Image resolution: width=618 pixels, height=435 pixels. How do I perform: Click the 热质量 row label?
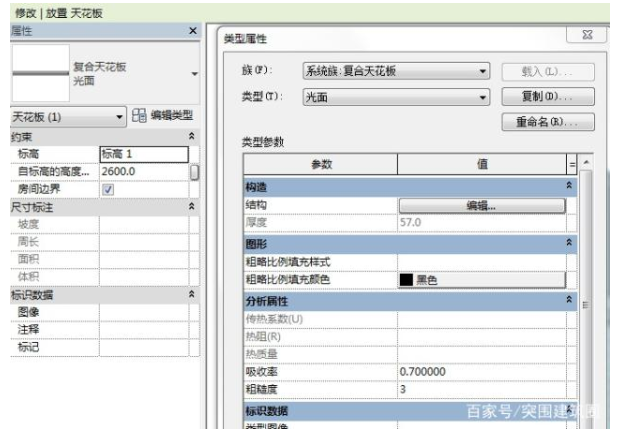261,354
